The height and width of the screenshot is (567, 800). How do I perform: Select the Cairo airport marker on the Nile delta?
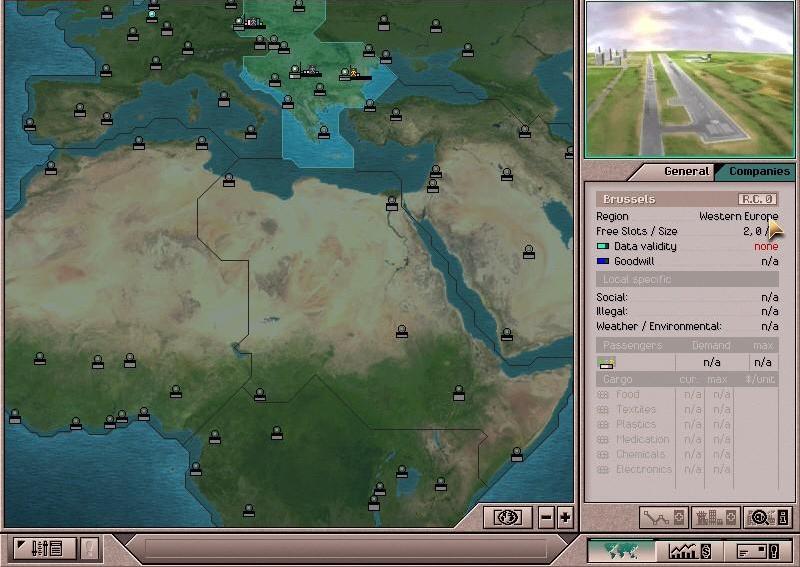392,203
